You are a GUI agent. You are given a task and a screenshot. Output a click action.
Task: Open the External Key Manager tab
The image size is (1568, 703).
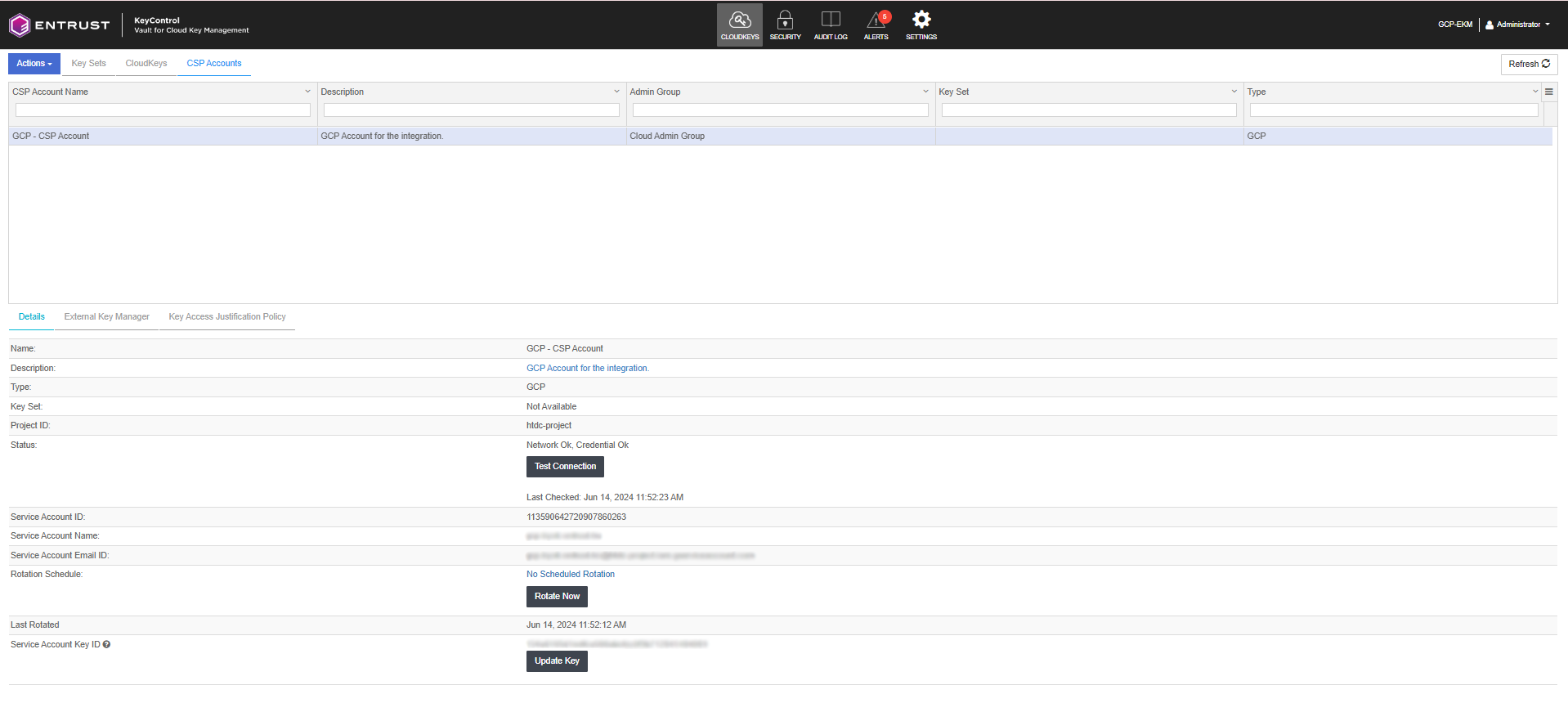(x=107, y=317)
